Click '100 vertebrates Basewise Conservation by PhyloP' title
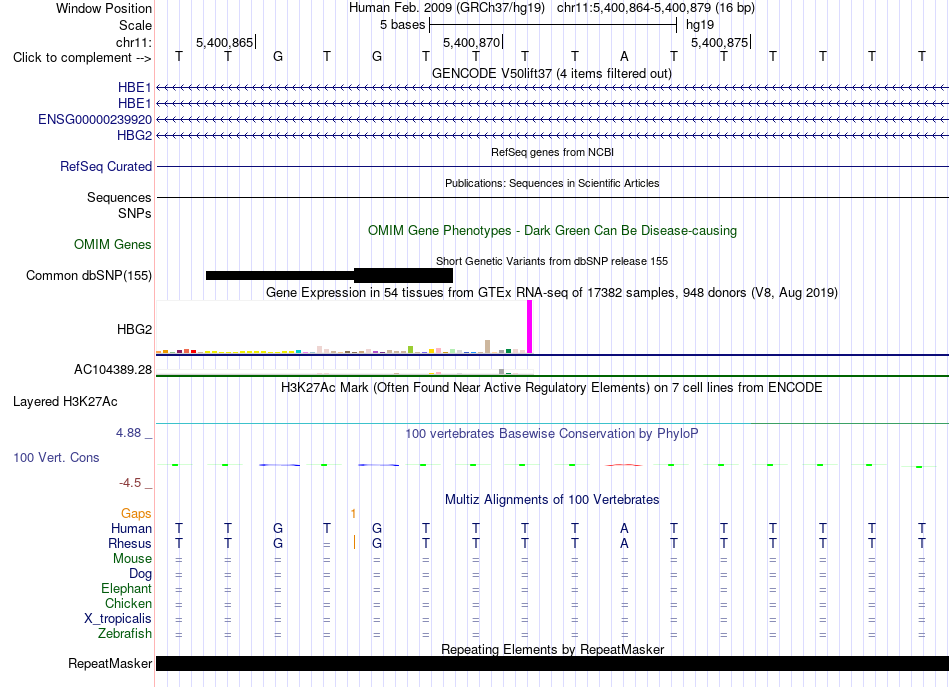950x687 pixels. pyautogui.click(x=552, y=433)
